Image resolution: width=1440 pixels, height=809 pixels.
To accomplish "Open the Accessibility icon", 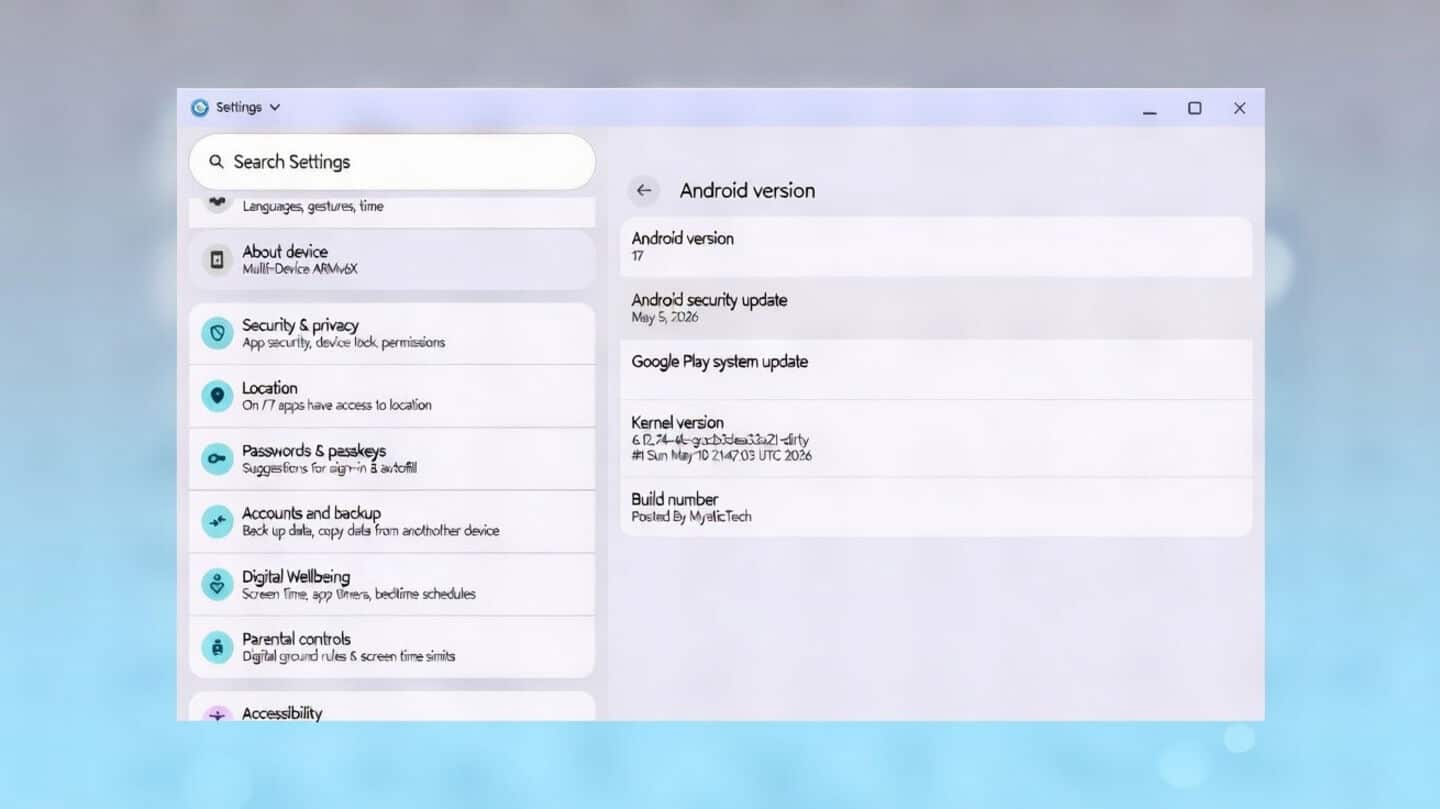I will pos(217,713).
